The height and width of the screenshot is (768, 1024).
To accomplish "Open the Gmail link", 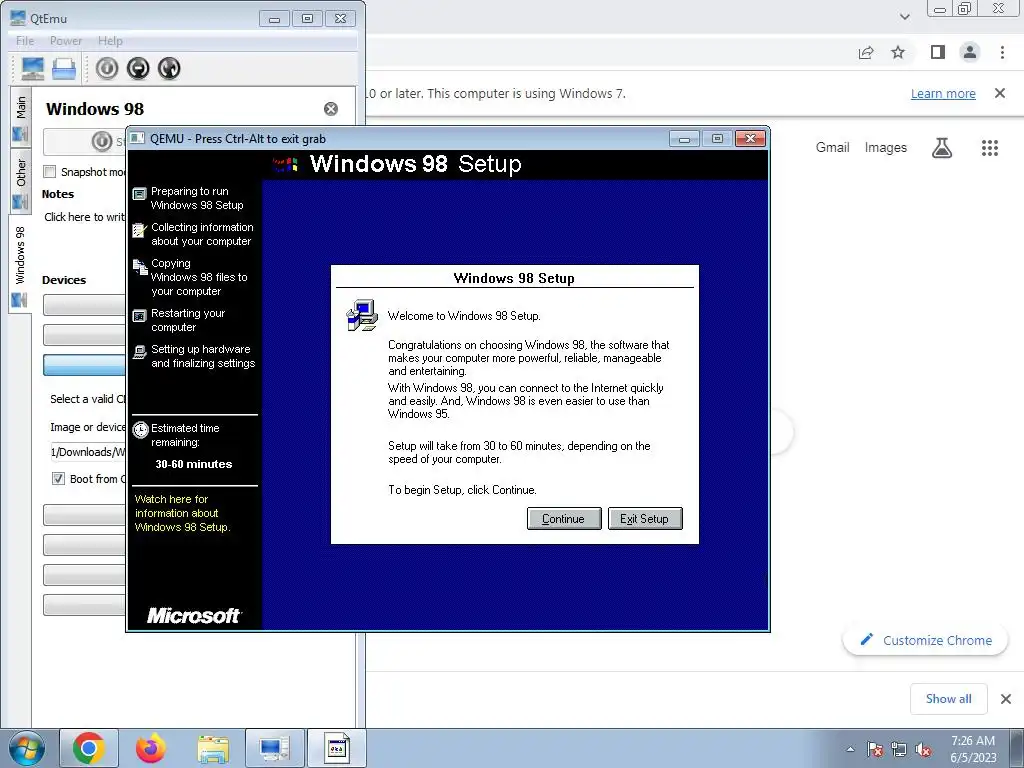I will 833,148.
